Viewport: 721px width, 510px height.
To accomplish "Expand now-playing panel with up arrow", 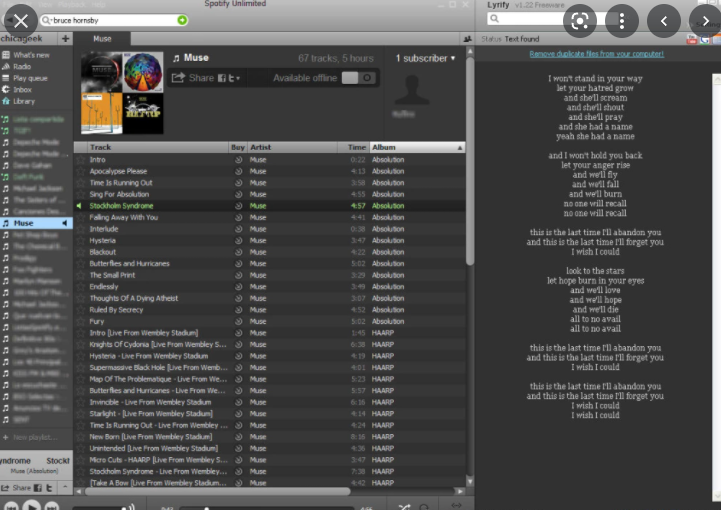I will (x=65, y=487).
